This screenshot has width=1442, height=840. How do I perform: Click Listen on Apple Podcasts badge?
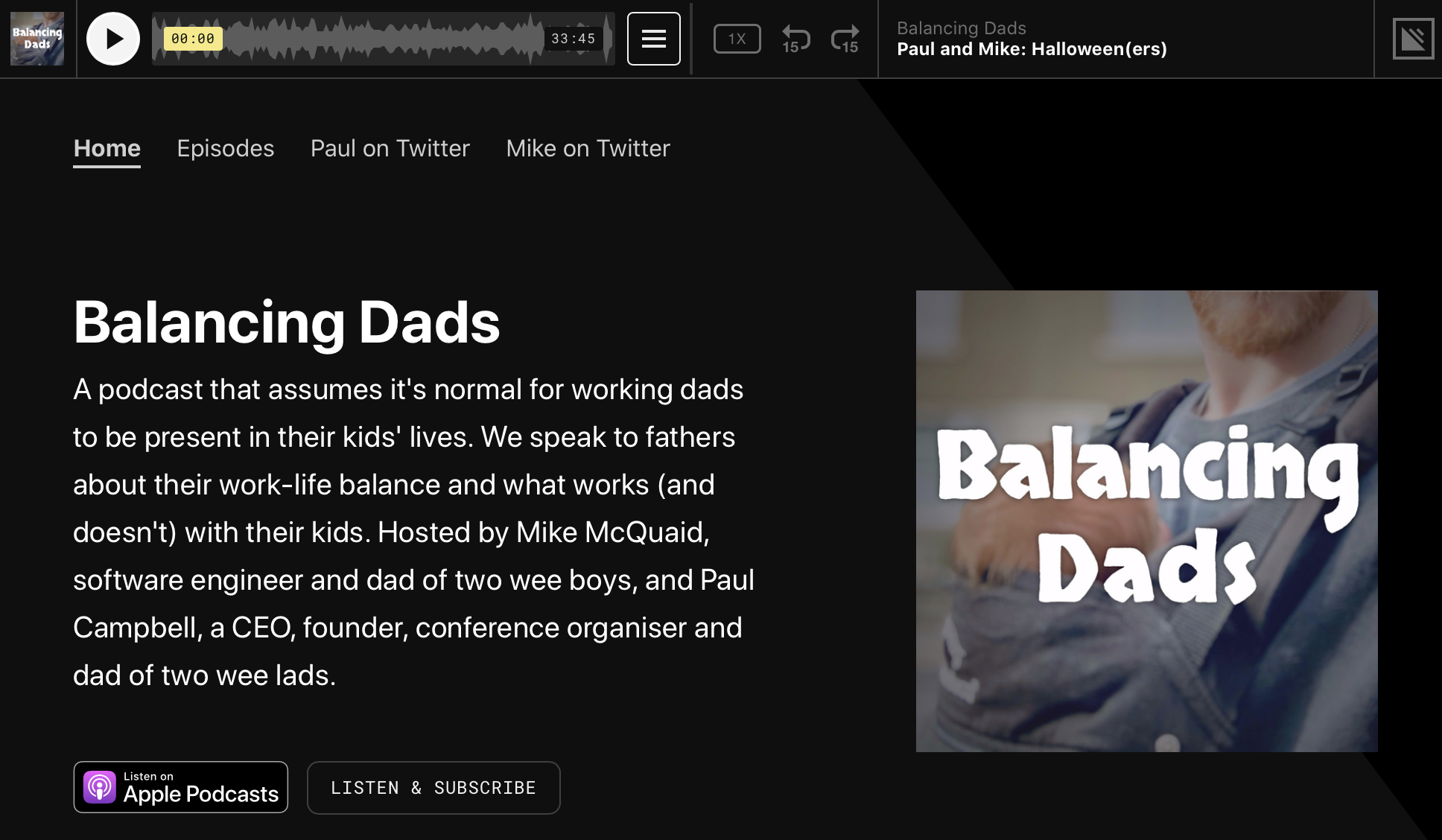click(x=180, y=787)
